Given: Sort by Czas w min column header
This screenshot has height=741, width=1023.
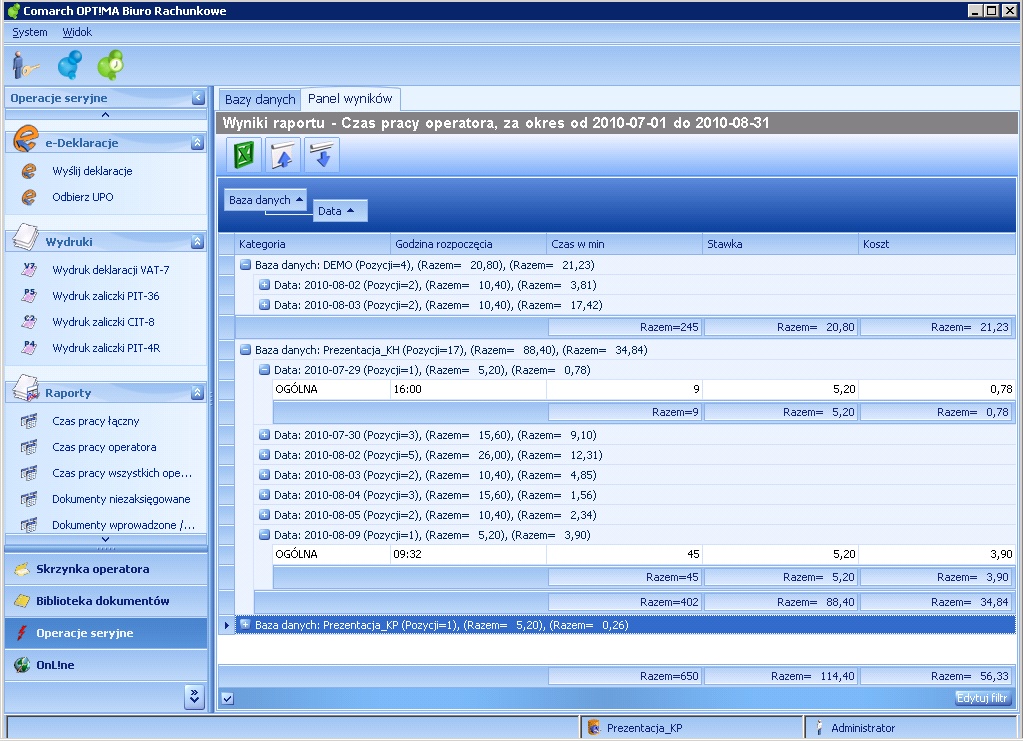Looking at the screenshot, I should pyautogui.click(x=624, y=244).
